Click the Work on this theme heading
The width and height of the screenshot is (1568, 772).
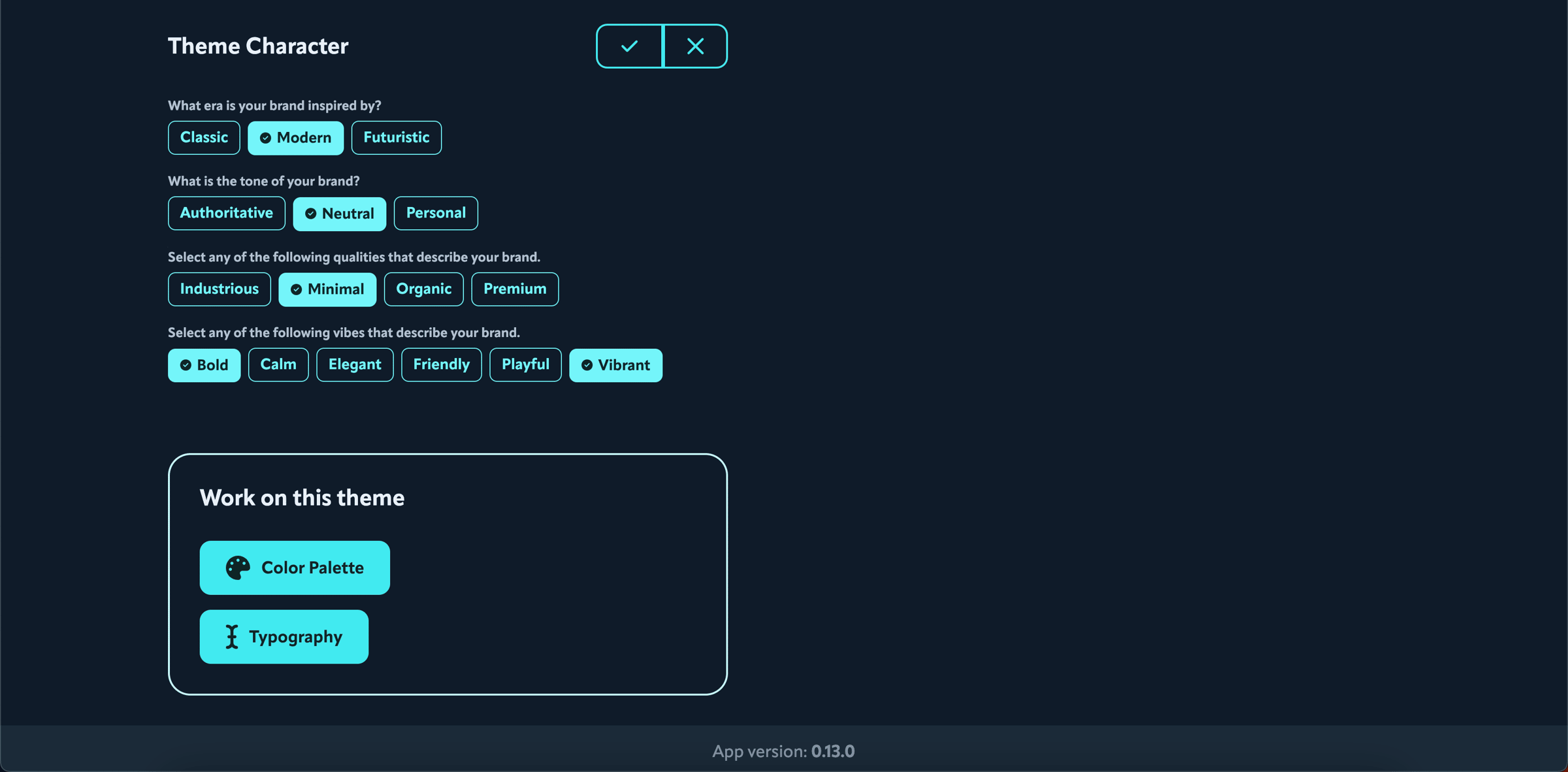(302, 498)
